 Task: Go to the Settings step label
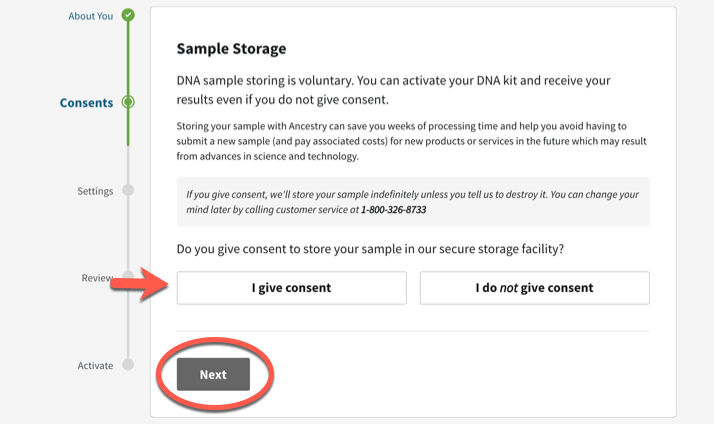pos(95,191)
